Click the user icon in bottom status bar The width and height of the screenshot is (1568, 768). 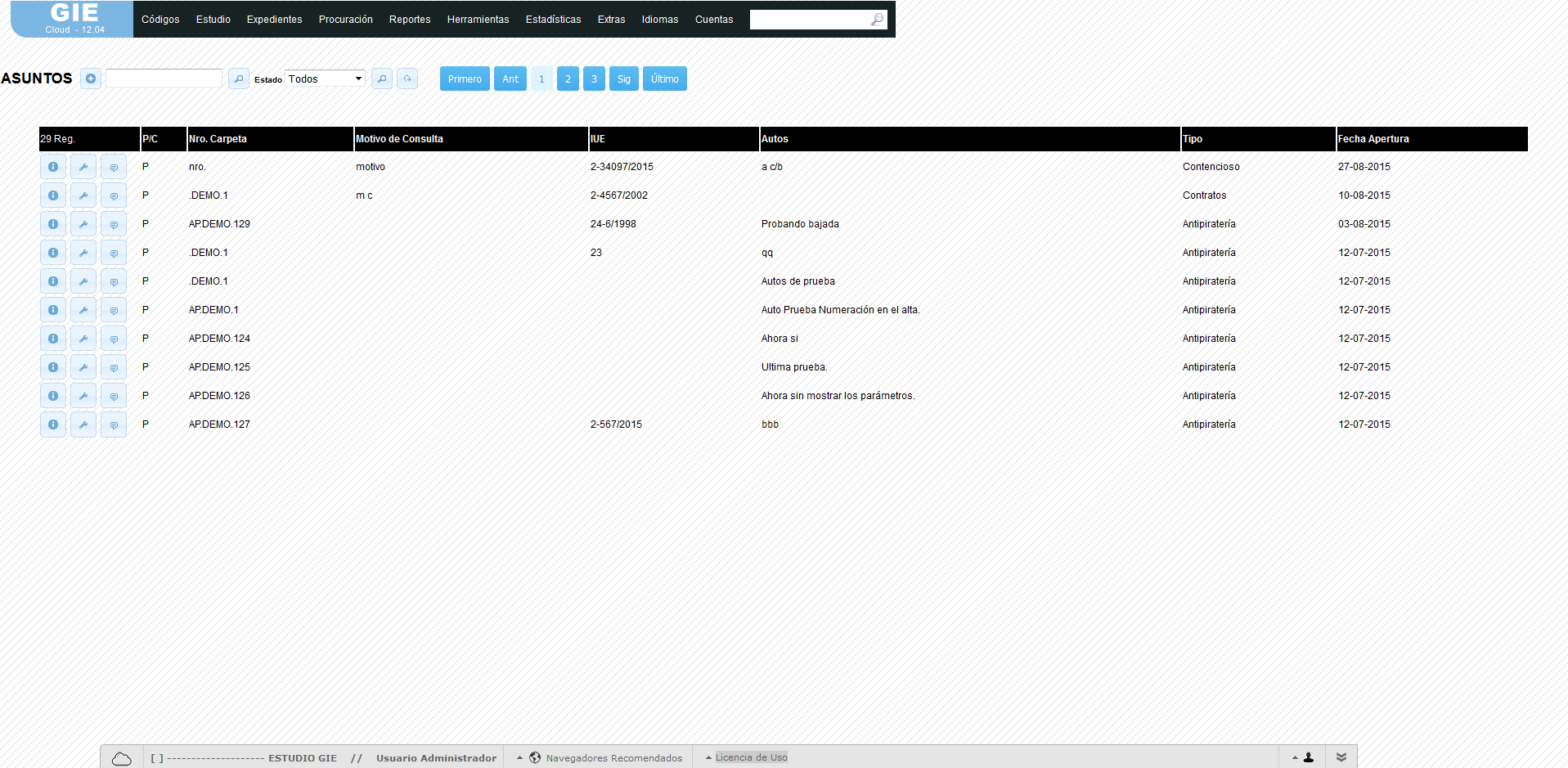click(x=1309, y=757)
